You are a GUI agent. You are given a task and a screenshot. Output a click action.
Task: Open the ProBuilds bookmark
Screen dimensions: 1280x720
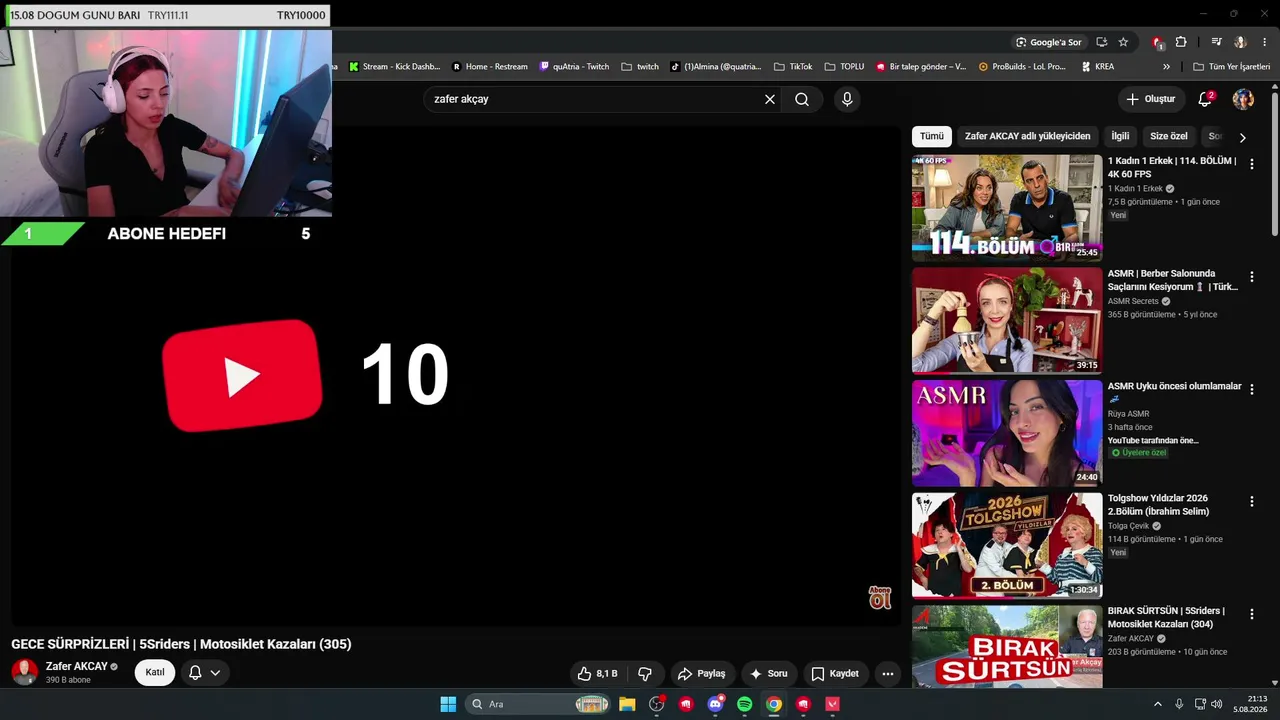click(1022, 67)
